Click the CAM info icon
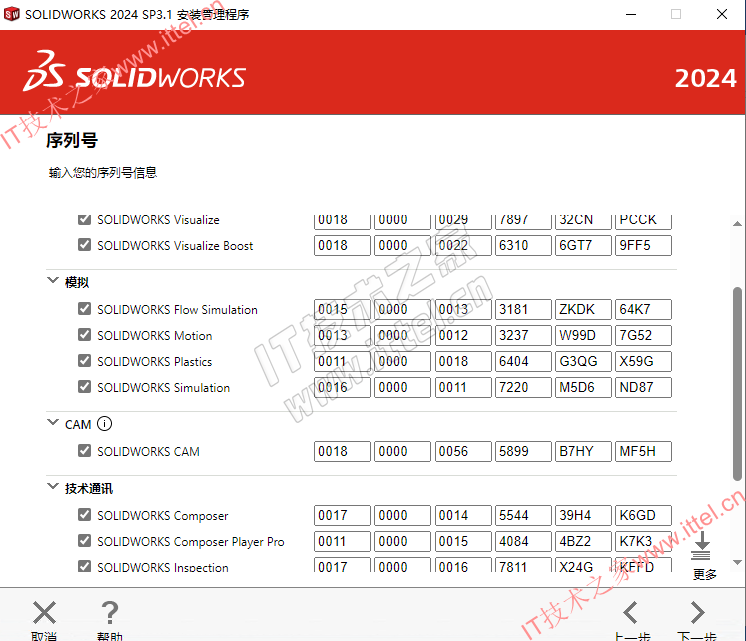746x641 pixels. [104, 424]
